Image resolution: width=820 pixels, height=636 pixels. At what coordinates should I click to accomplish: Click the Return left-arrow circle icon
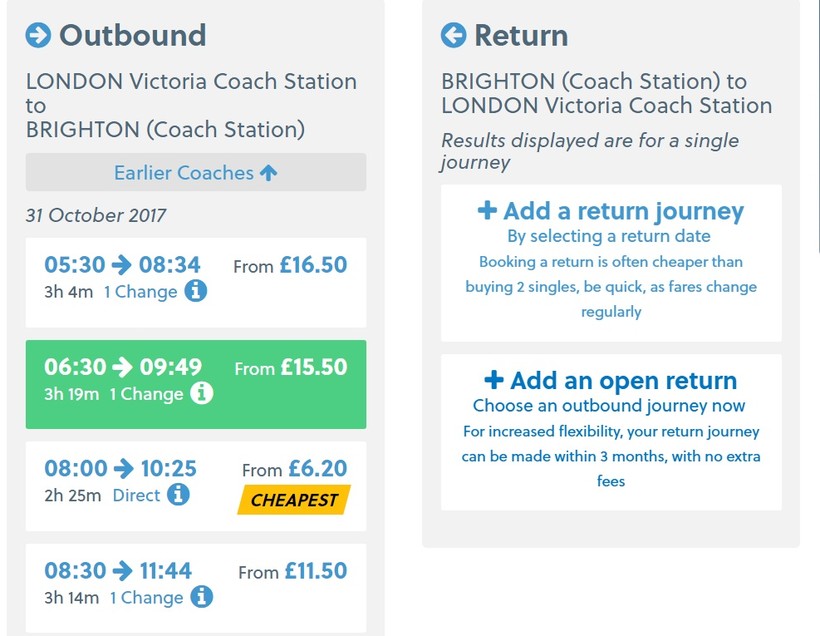point(453,36)
